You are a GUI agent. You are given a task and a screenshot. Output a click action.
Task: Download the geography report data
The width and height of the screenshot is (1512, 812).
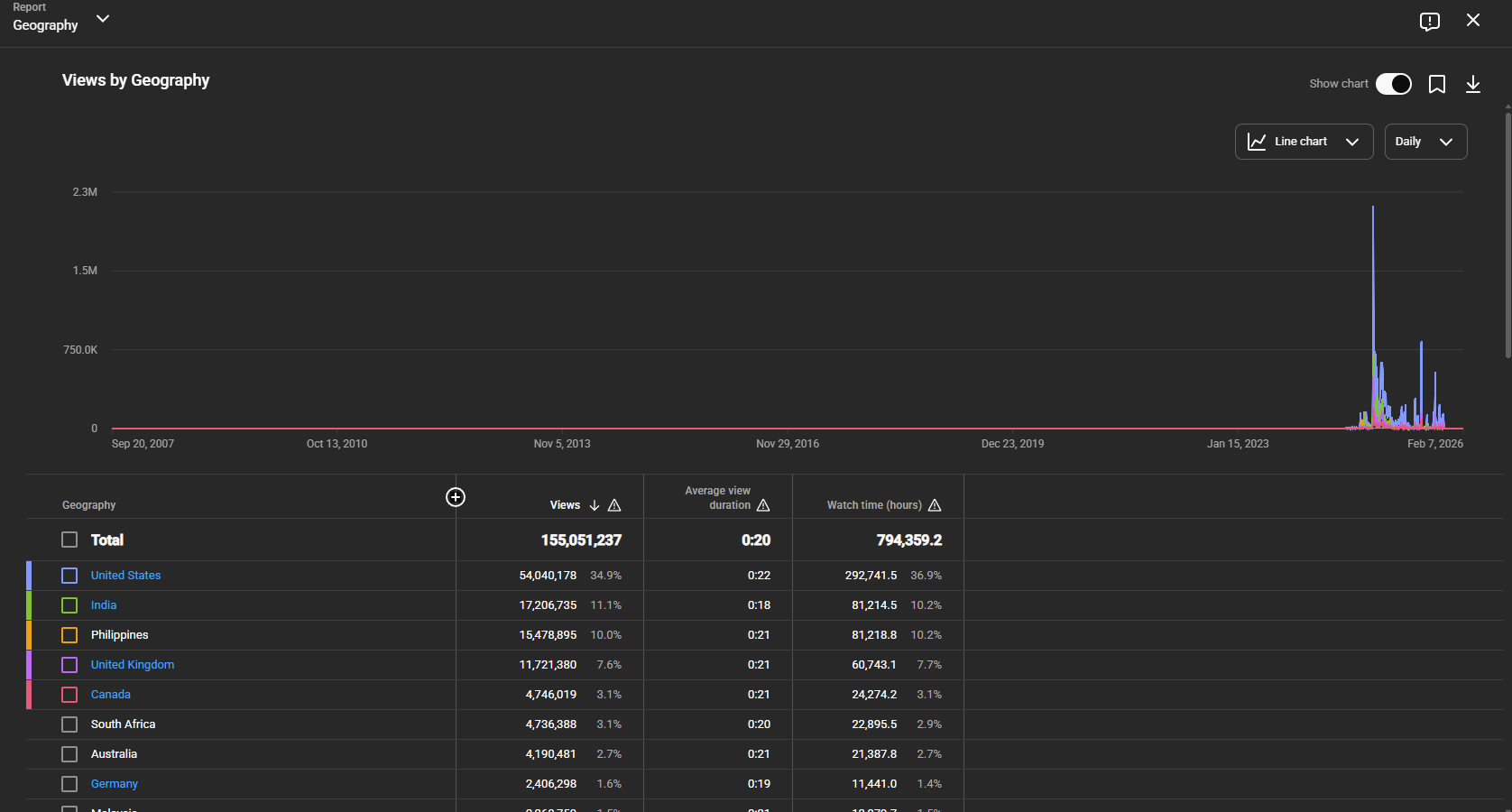pos(1473,84)
